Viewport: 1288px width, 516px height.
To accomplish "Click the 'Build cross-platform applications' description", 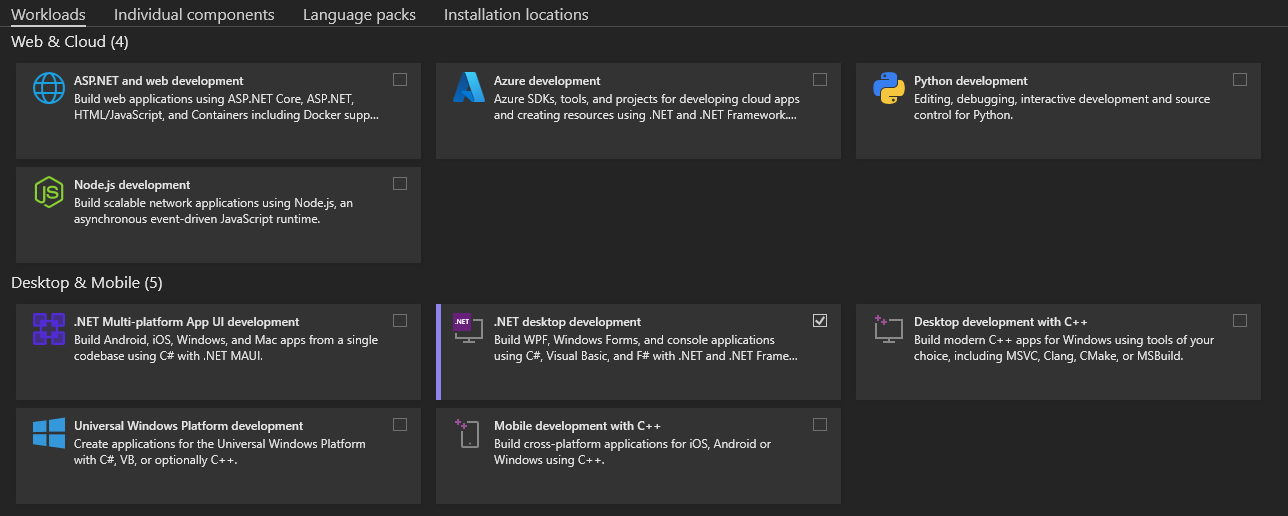I will pyautogui.click(x=633, y=452).
